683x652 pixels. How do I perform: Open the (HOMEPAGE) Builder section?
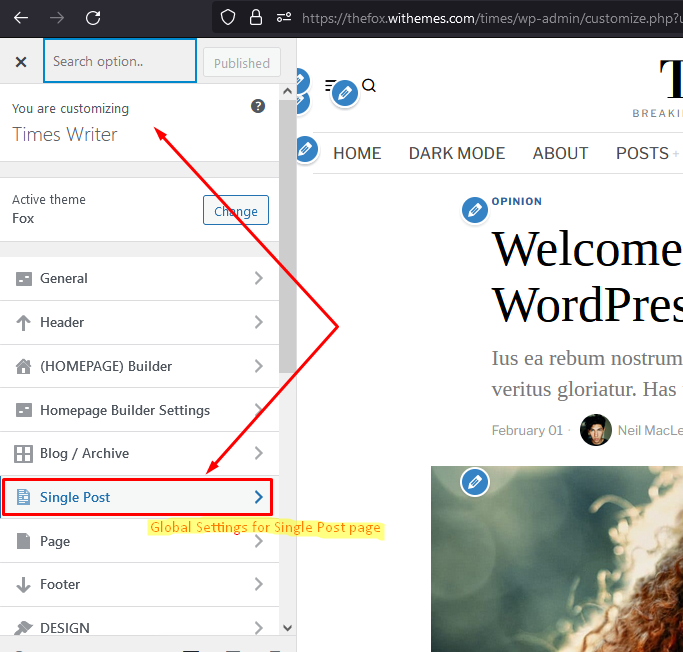(x=139, y=366)
